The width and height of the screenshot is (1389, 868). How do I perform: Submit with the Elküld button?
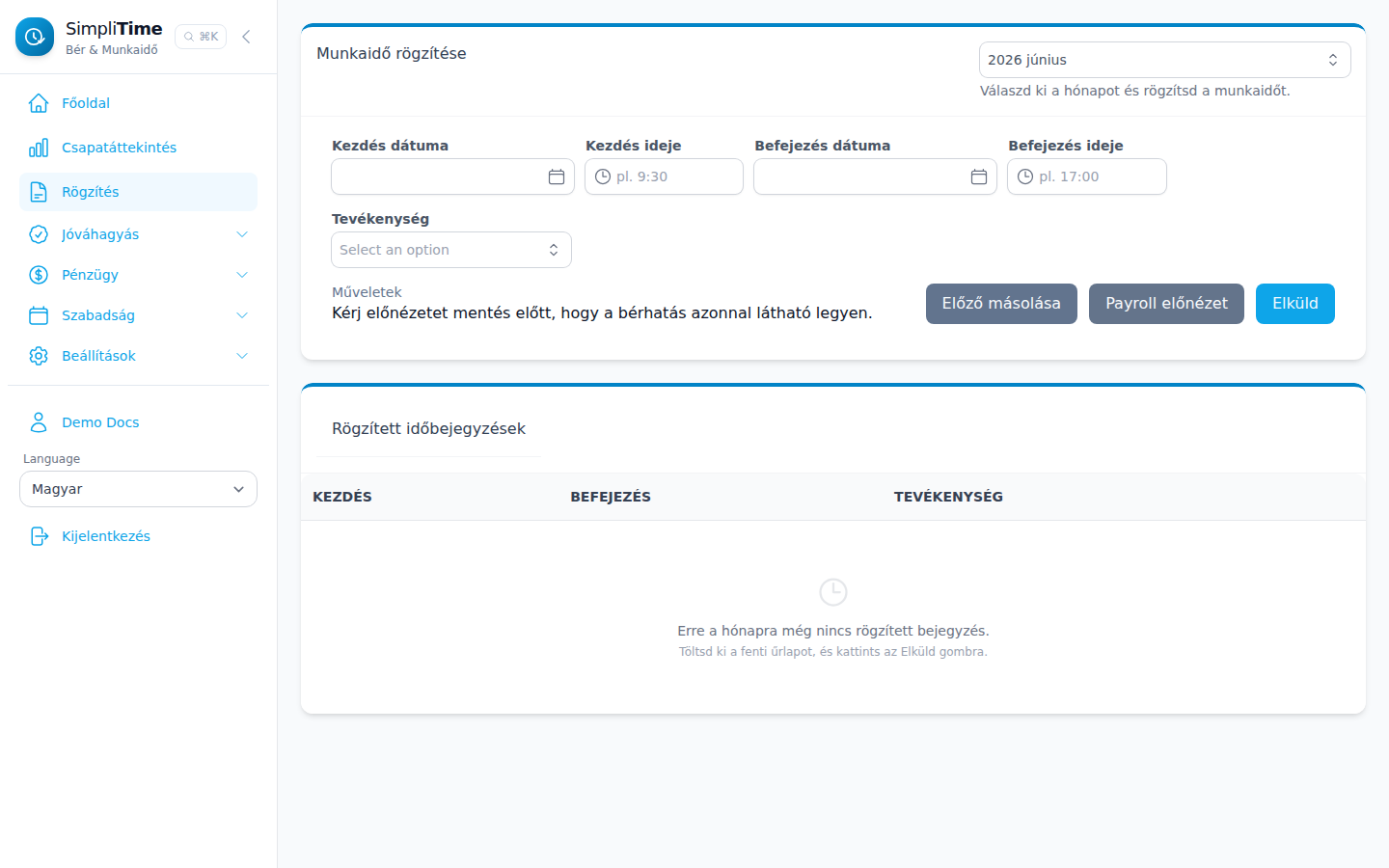[1294, 304]
